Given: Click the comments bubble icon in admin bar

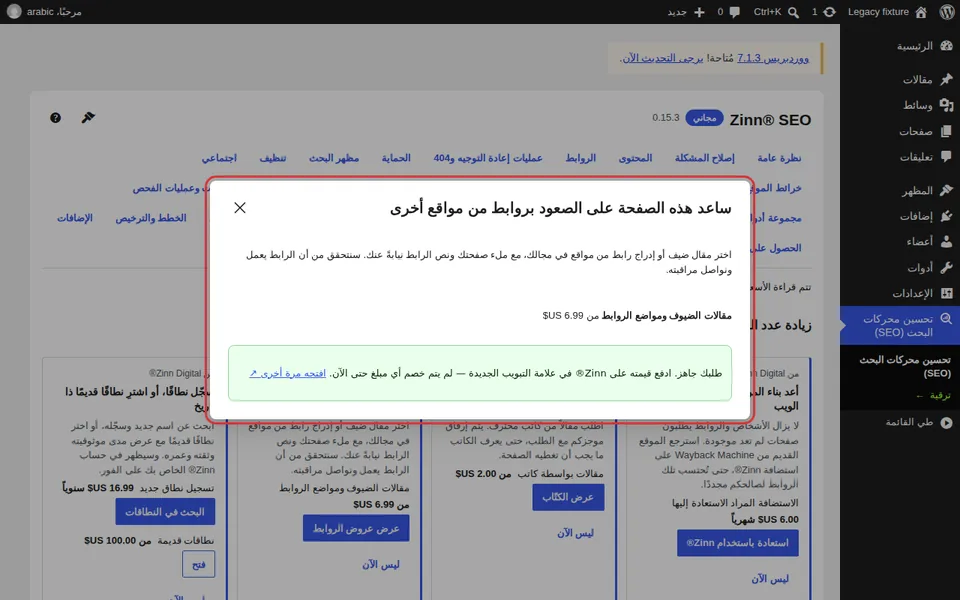Looking at the screenshot, I should [x=735, y=12].
